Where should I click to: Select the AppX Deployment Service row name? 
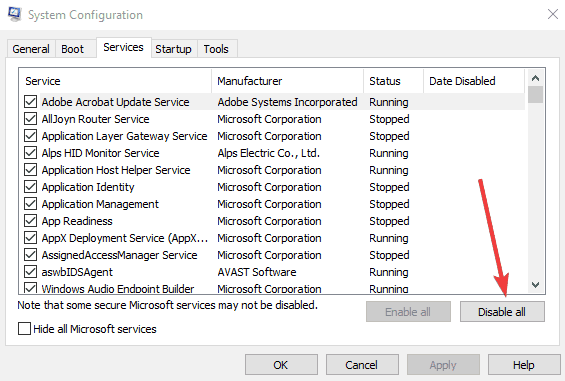point(125,238)
